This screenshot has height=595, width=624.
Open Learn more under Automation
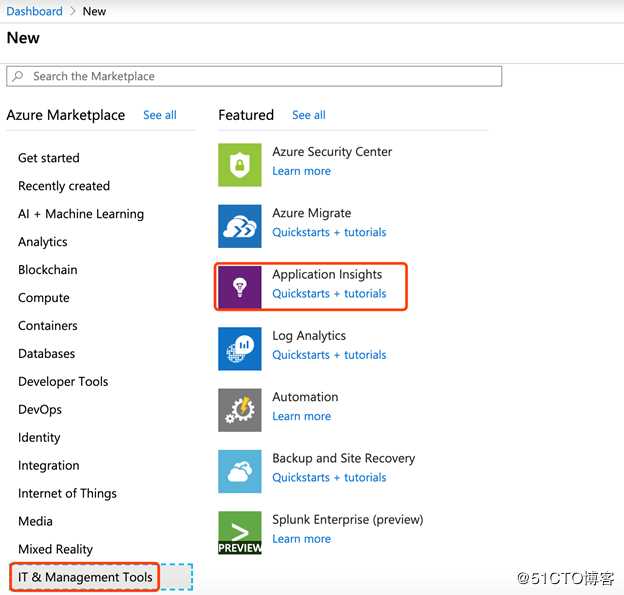(x=301, y=416)
